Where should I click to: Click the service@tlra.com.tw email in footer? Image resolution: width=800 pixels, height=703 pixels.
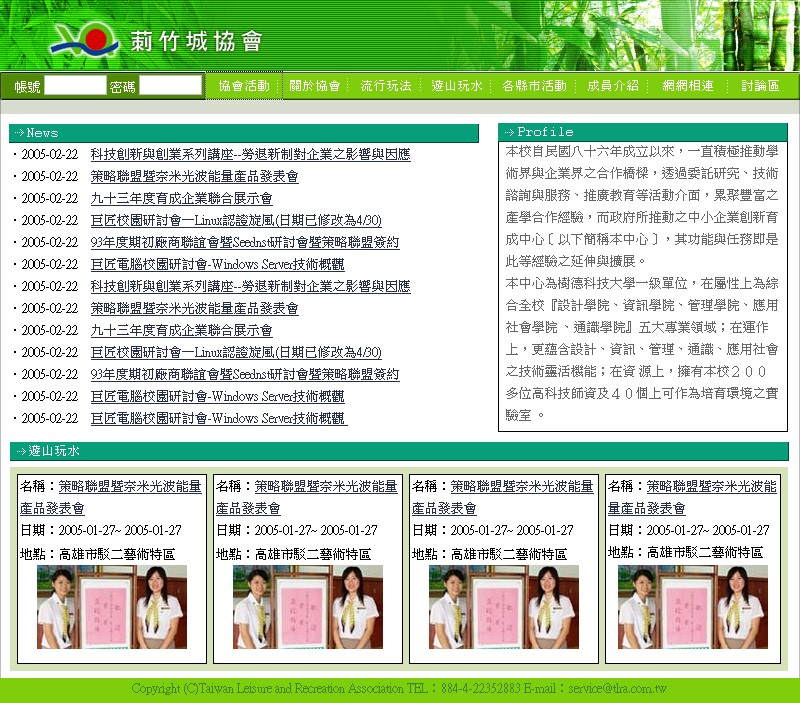617,689
